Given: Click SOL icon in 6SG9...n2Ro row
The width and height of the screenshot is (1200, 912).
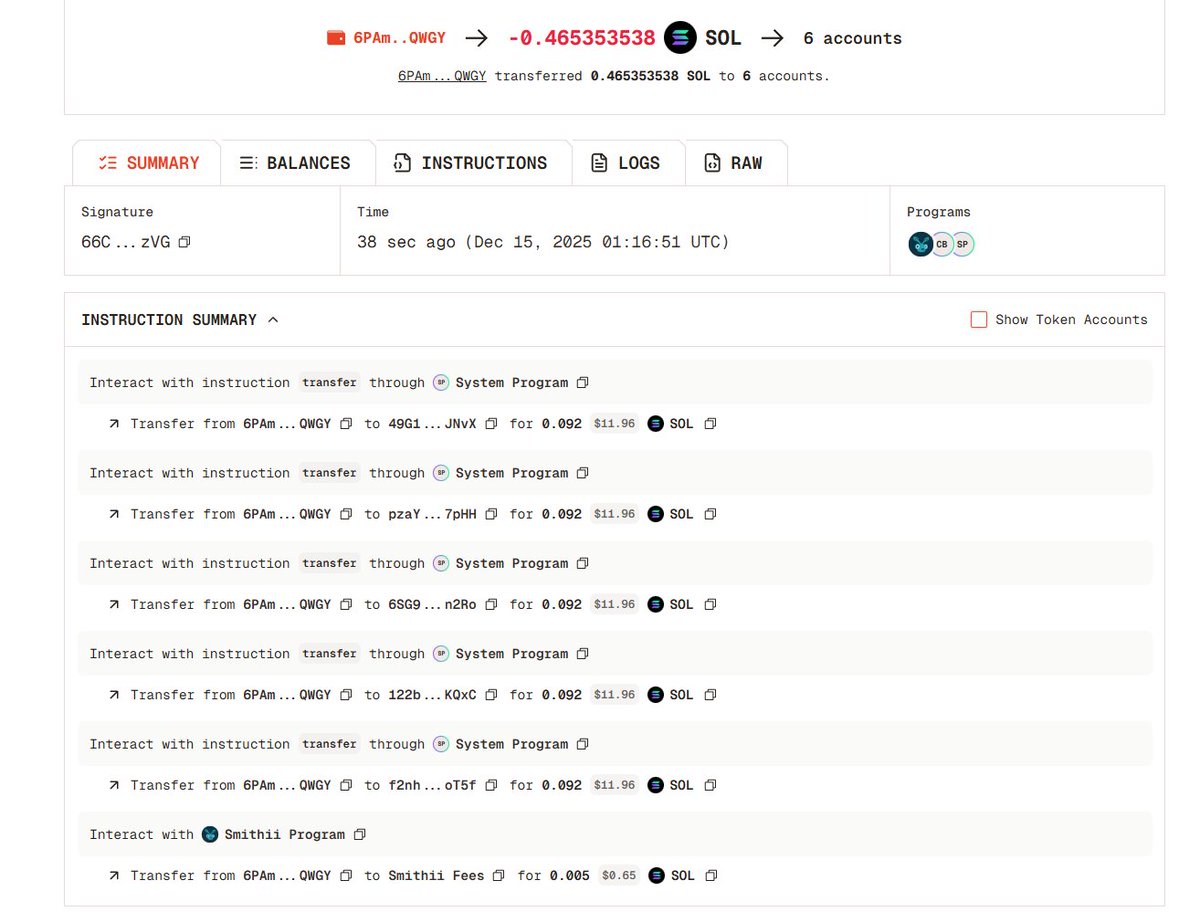Looking at the screenshot, I should click(x=655, y=604).
